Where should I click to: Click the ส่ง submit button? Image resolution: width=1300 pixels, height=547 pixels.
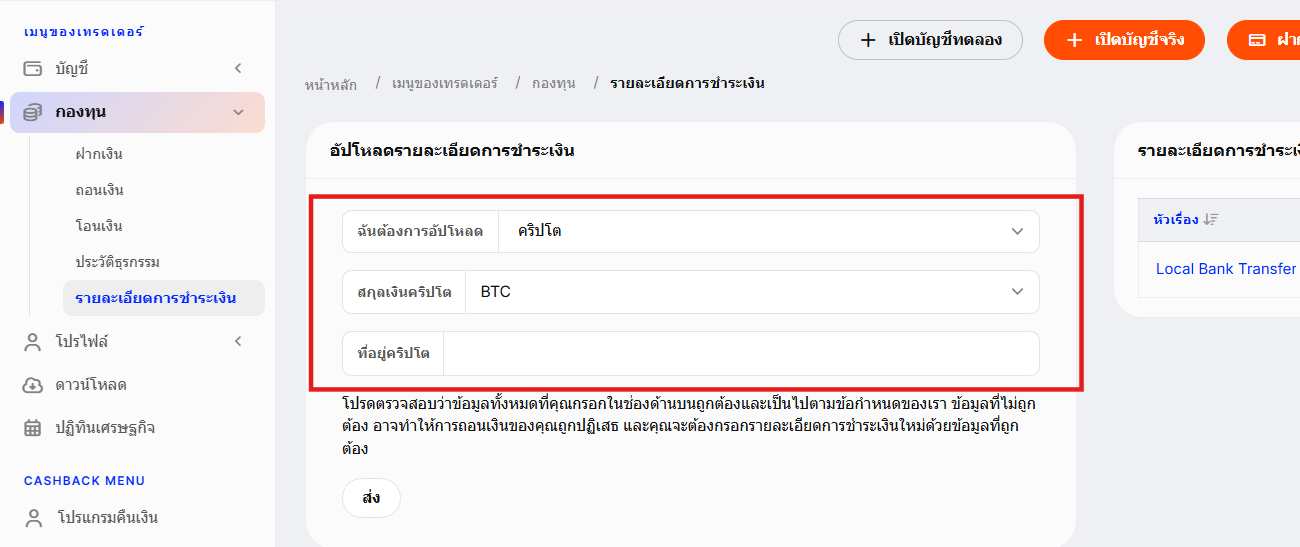pos(371,498)
